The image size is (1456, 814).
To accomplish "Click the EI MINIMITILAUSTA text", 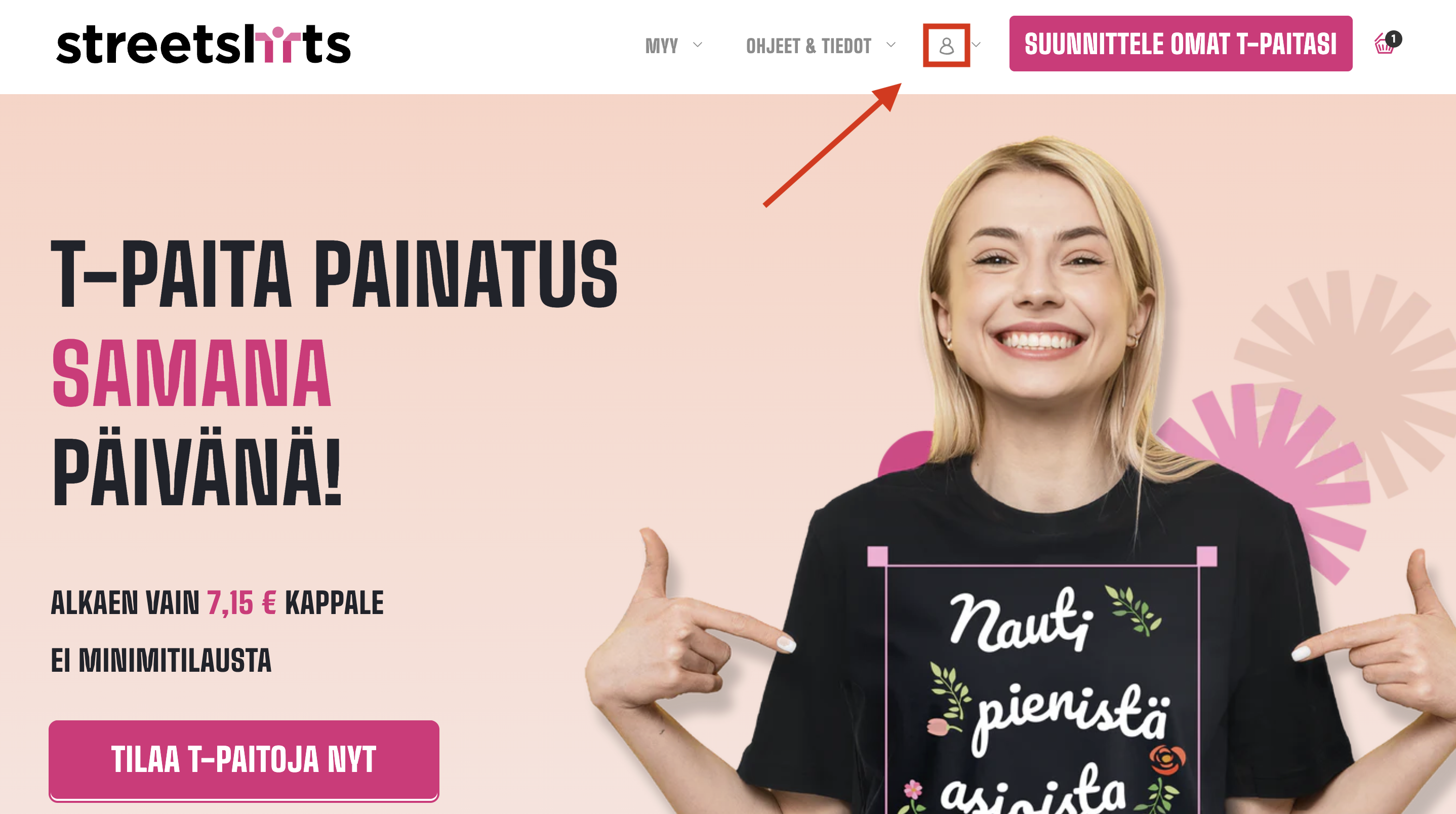I will coord(161,660).
